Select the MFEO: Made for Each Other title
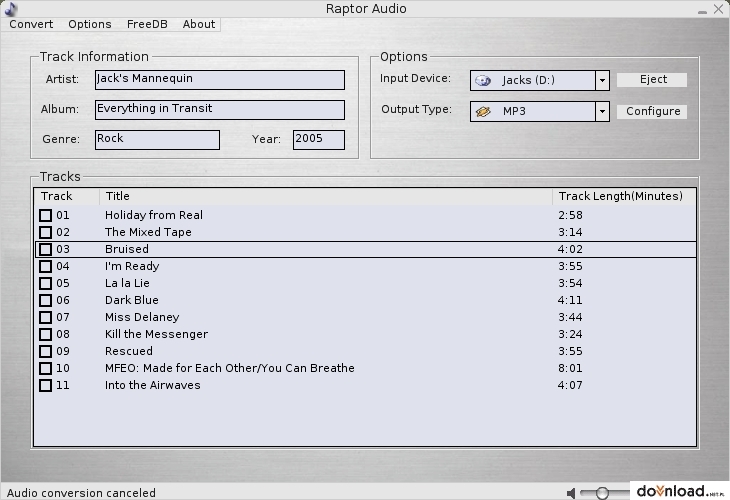 (230, 368)
